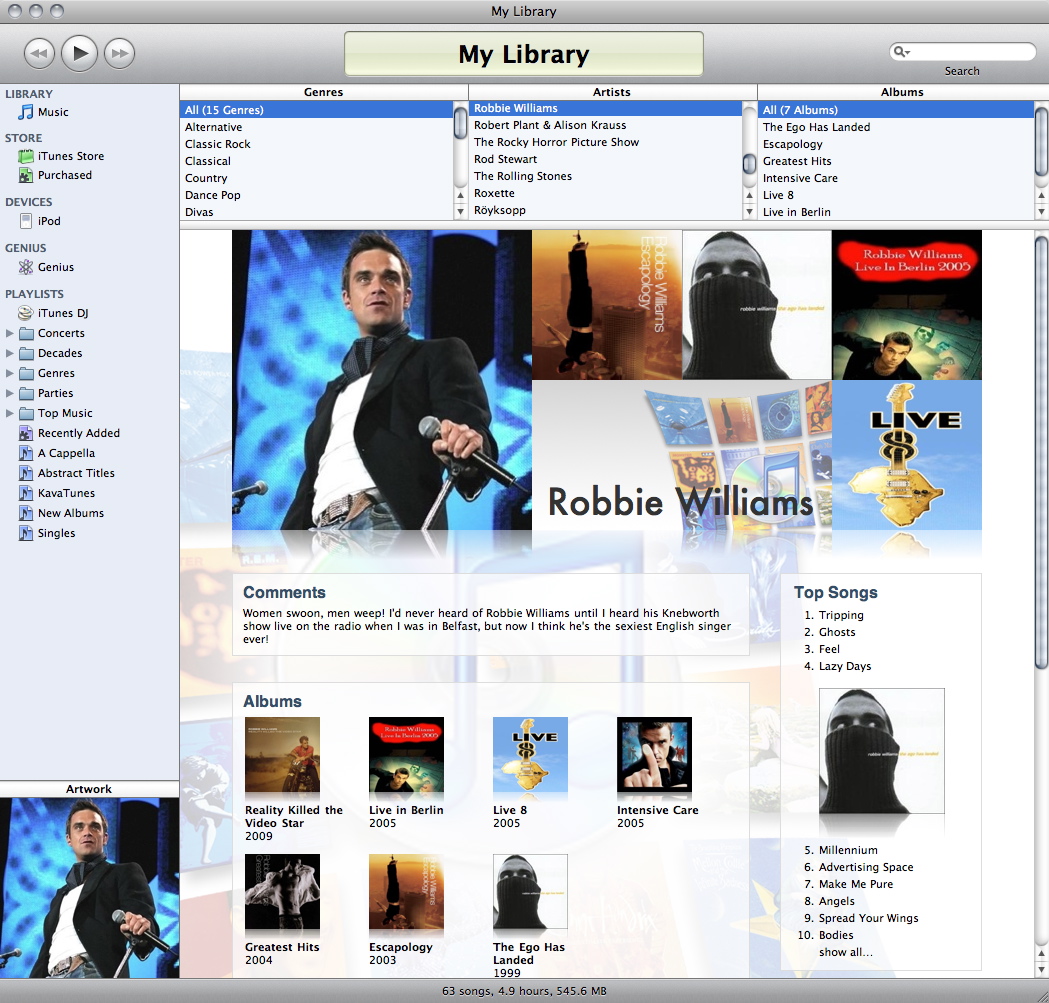Select Intensive Care in Albums browser list
Screen dimensions: 1049x1003
pos(896,178)
